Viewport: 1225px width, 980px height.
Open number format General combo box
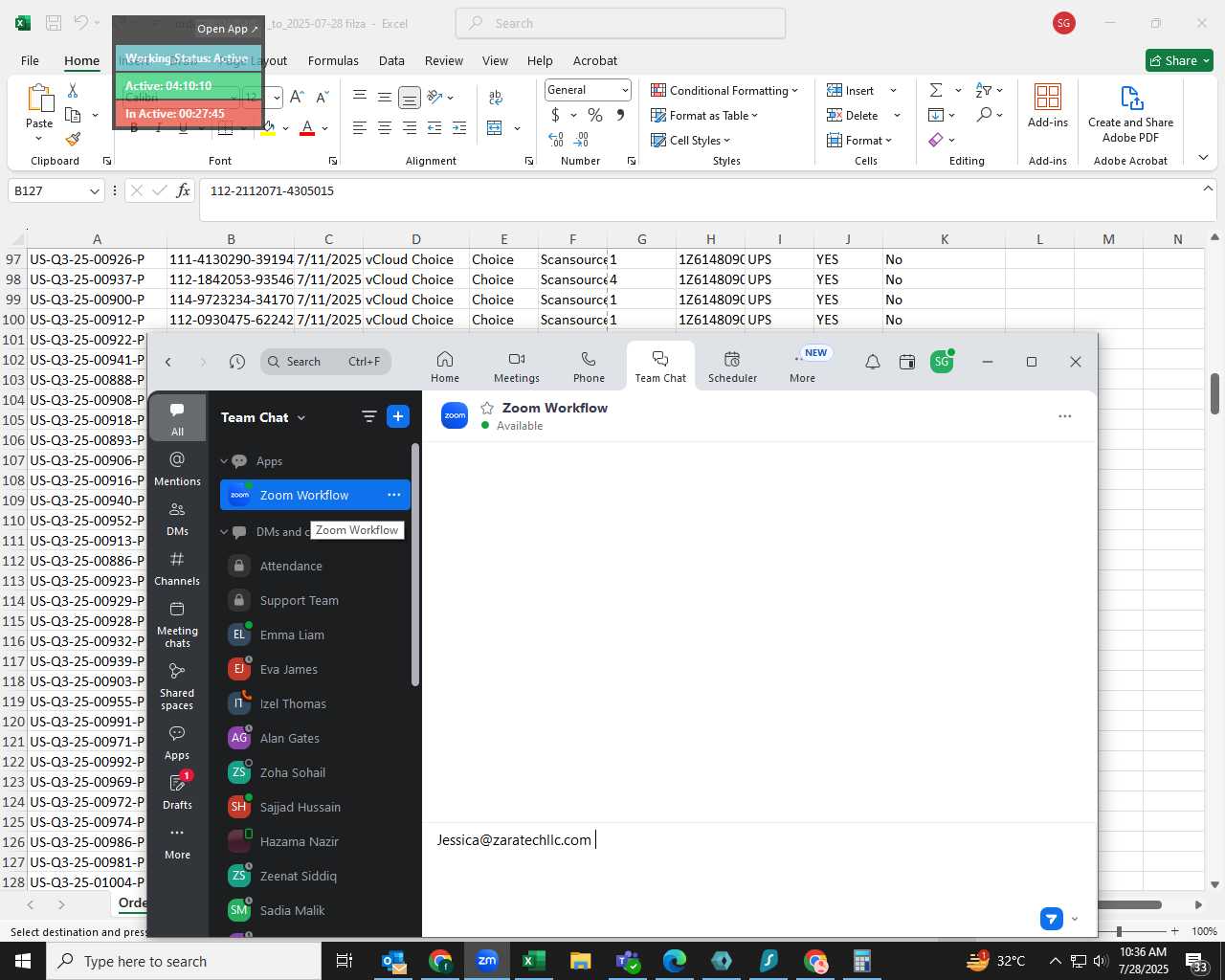588,90
